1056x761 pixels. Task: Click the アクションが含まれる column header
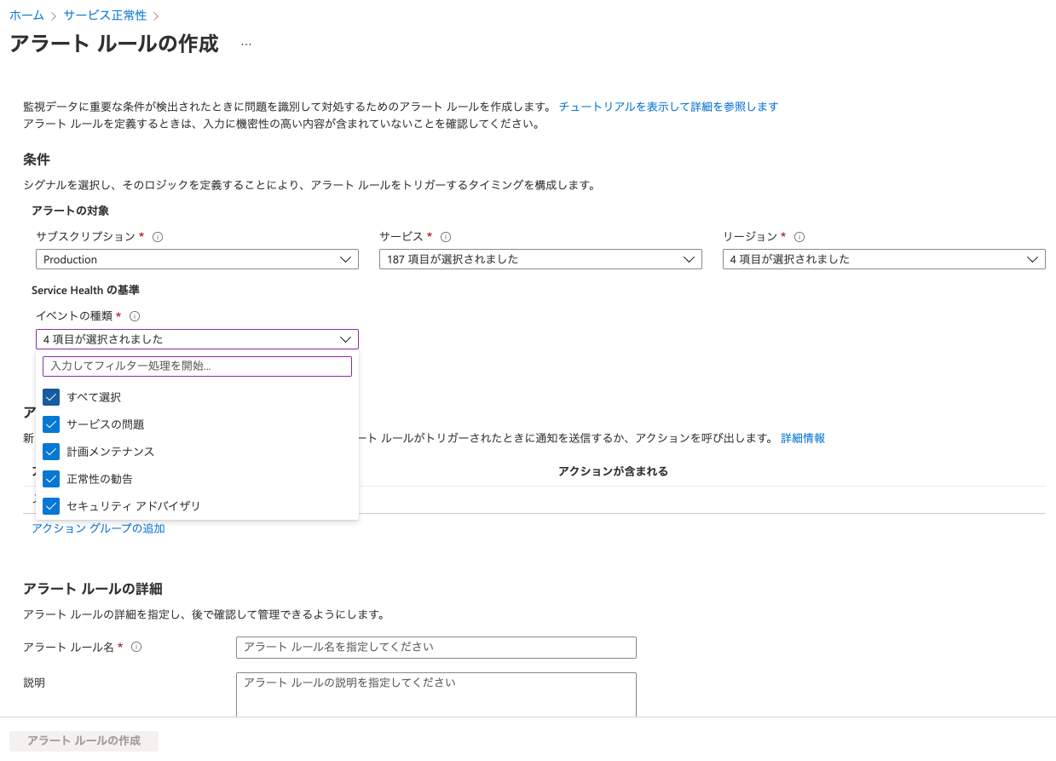613,471
